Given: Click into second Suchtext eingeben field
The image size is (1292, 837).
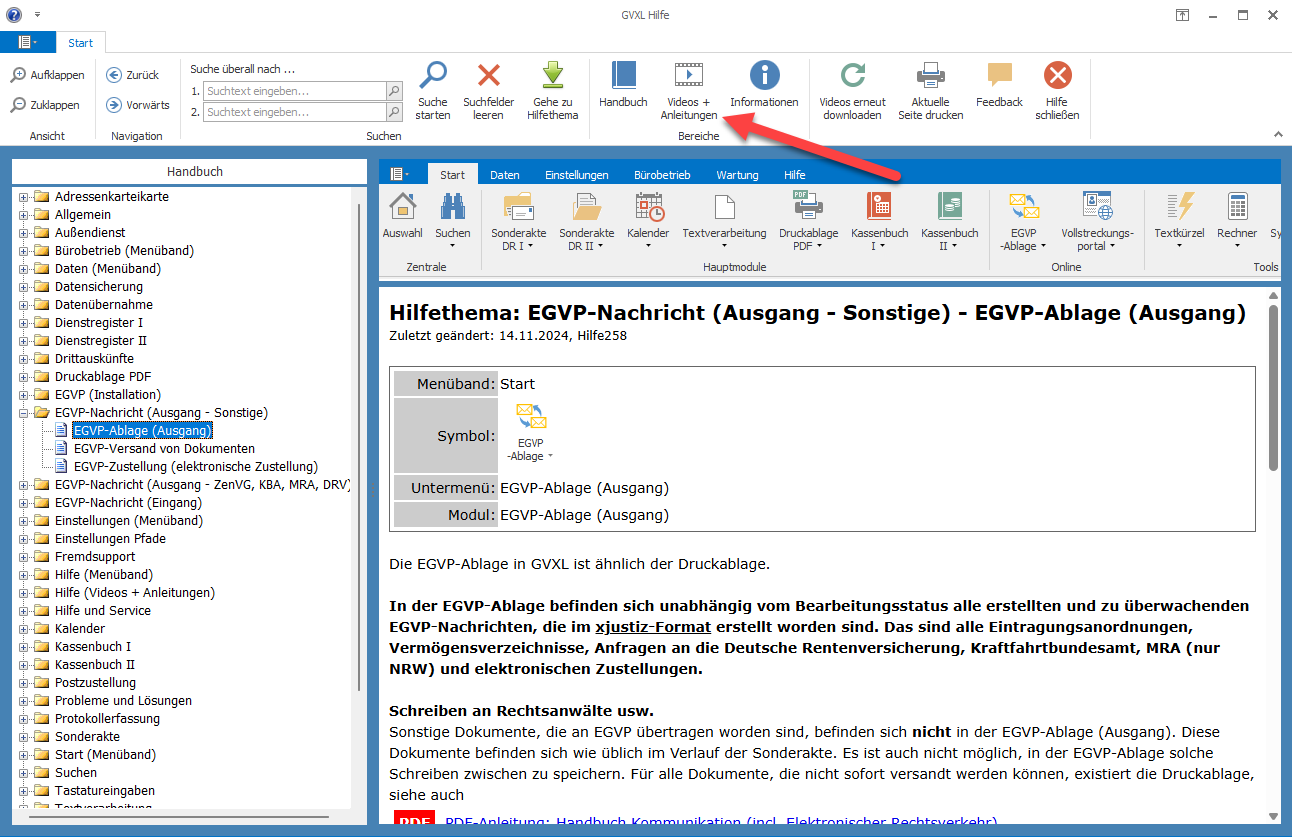Looking at the screenshot, I should pos(294,112).
